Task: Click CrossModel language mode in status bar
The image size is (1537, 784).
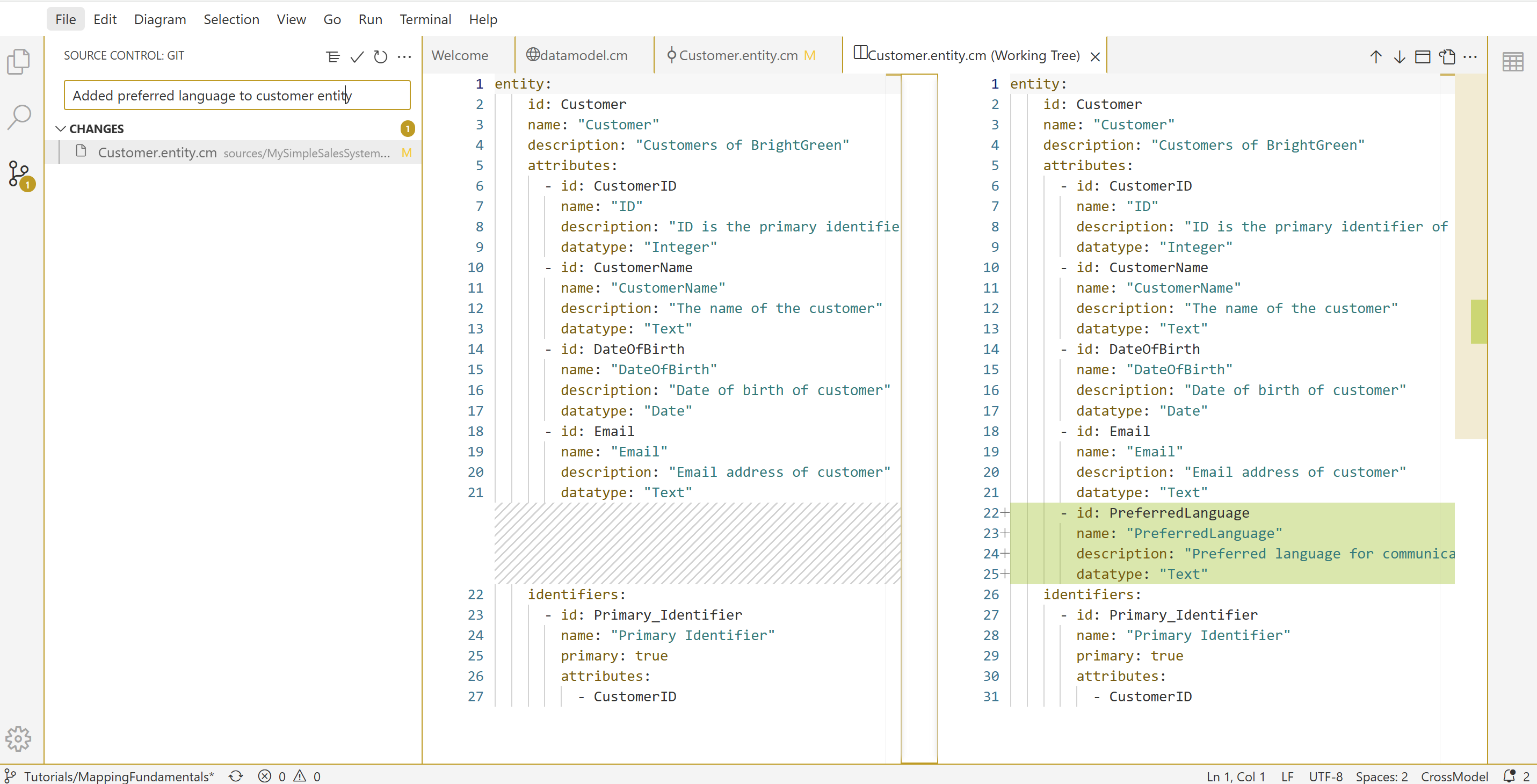Action: [1454, 776]
